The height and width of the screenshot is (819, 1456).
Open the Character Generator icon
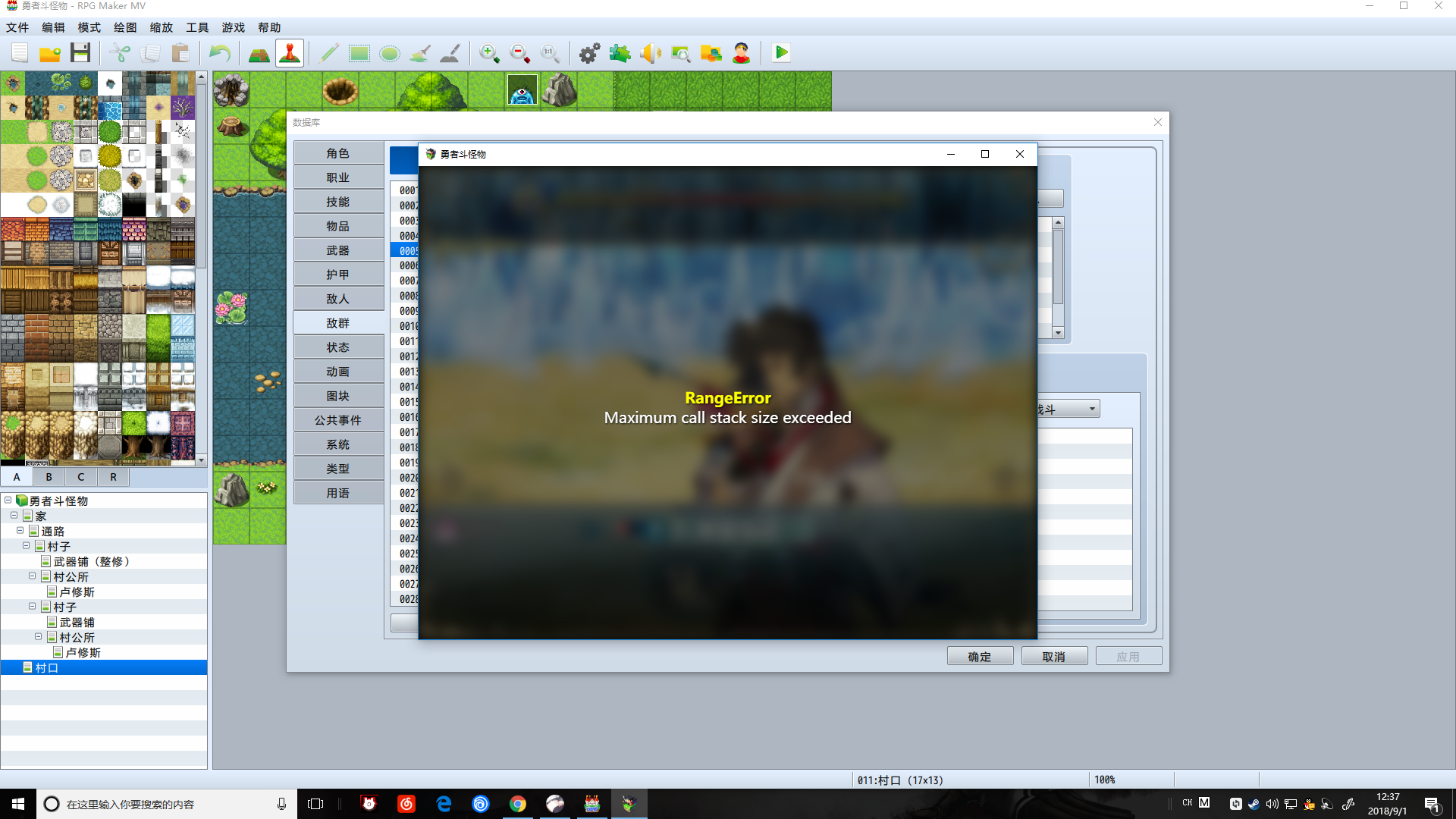[742, 53]
